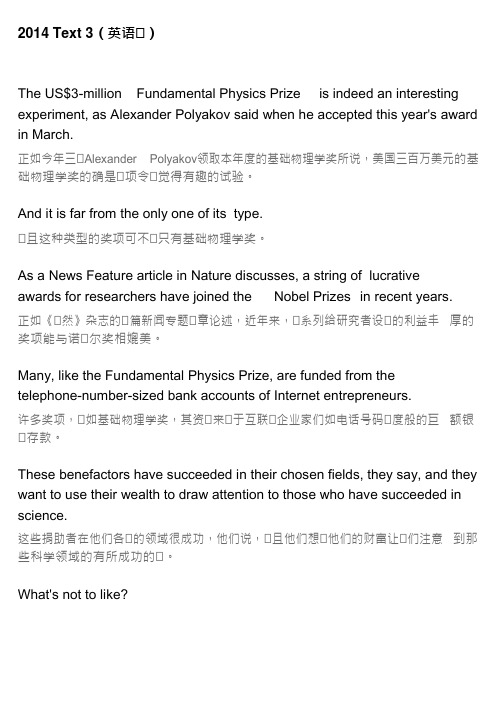Click the sentence 'And it is far from the only one'
504x713 pixels.
[x=107, y=214]
